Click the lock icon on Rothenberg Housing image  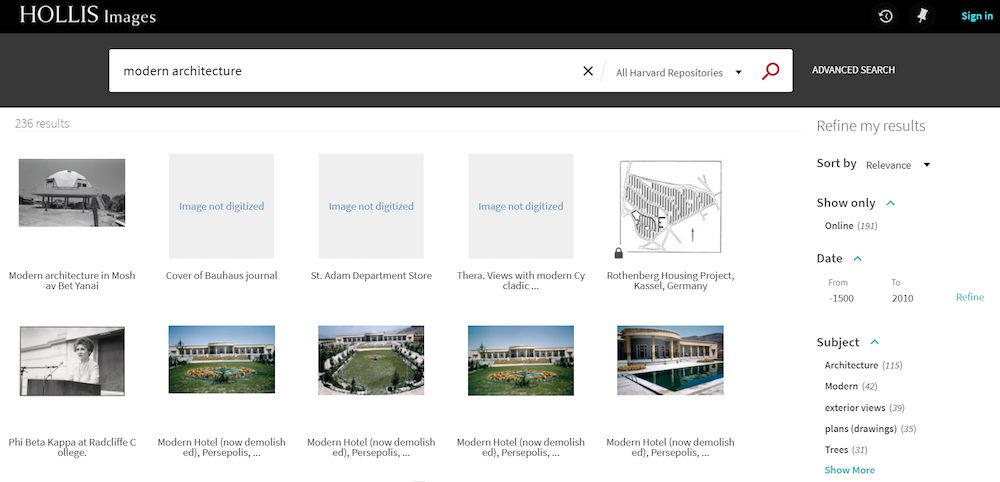(620, 253)
